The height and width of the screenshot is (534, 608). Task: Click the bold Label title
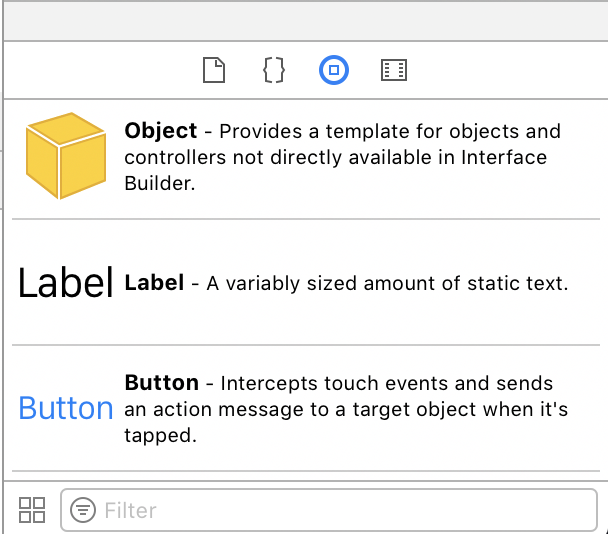coord(154,283)
